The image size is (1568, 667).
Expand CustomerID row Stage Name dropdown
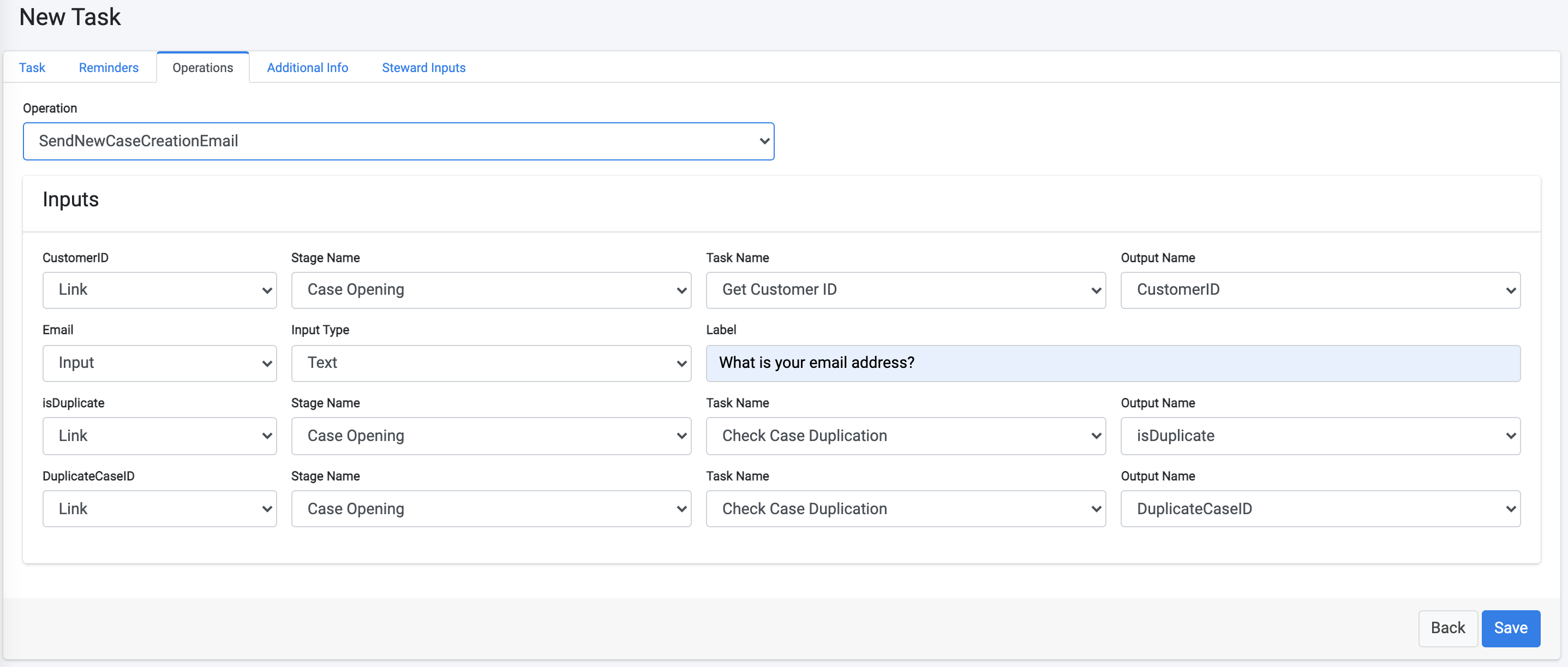490,290
